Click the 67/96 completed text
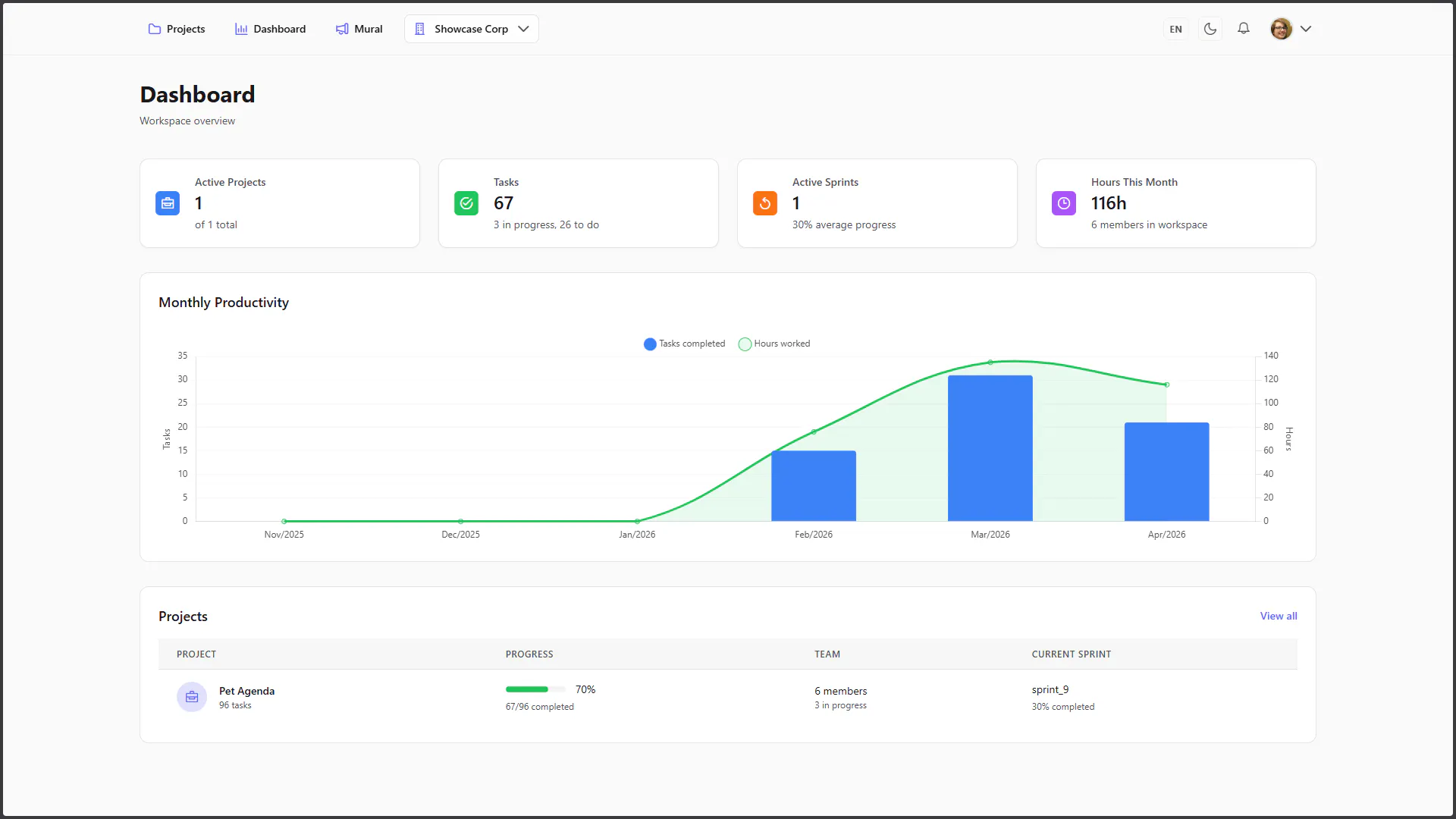 click(540, 707)
